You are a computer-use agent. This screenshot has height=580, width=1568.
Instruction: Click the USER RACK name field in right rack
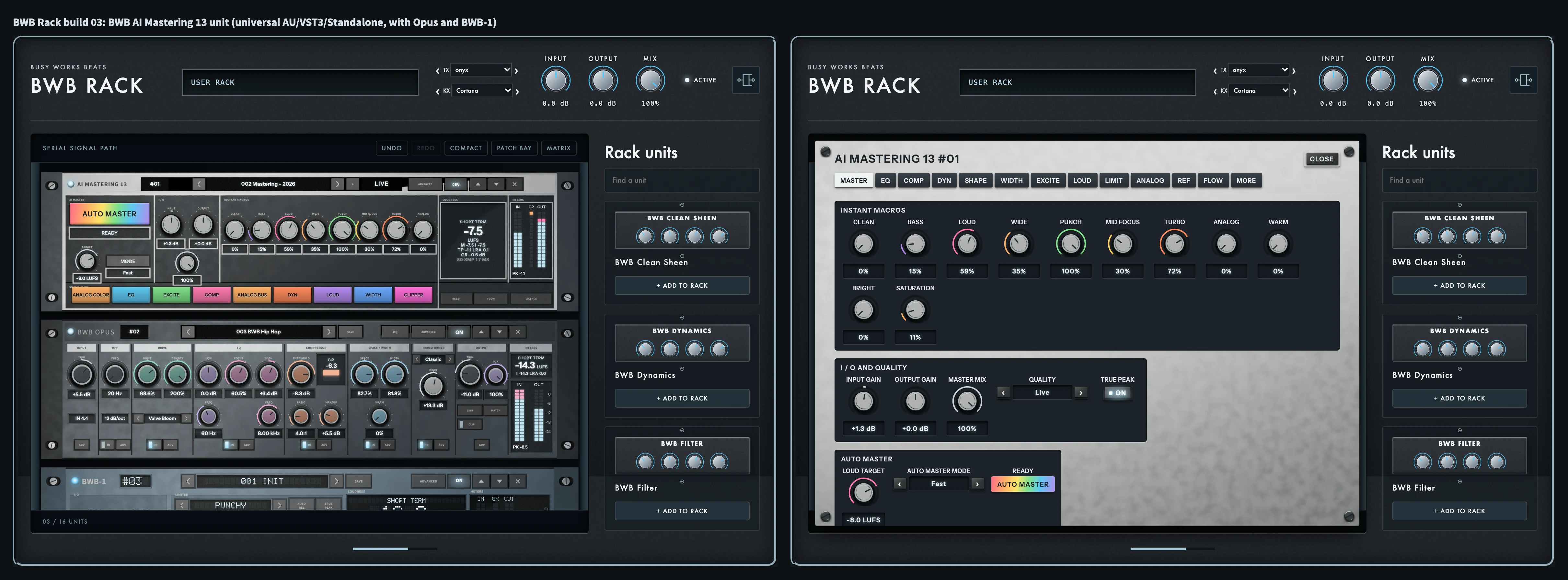coord(1078,82)
